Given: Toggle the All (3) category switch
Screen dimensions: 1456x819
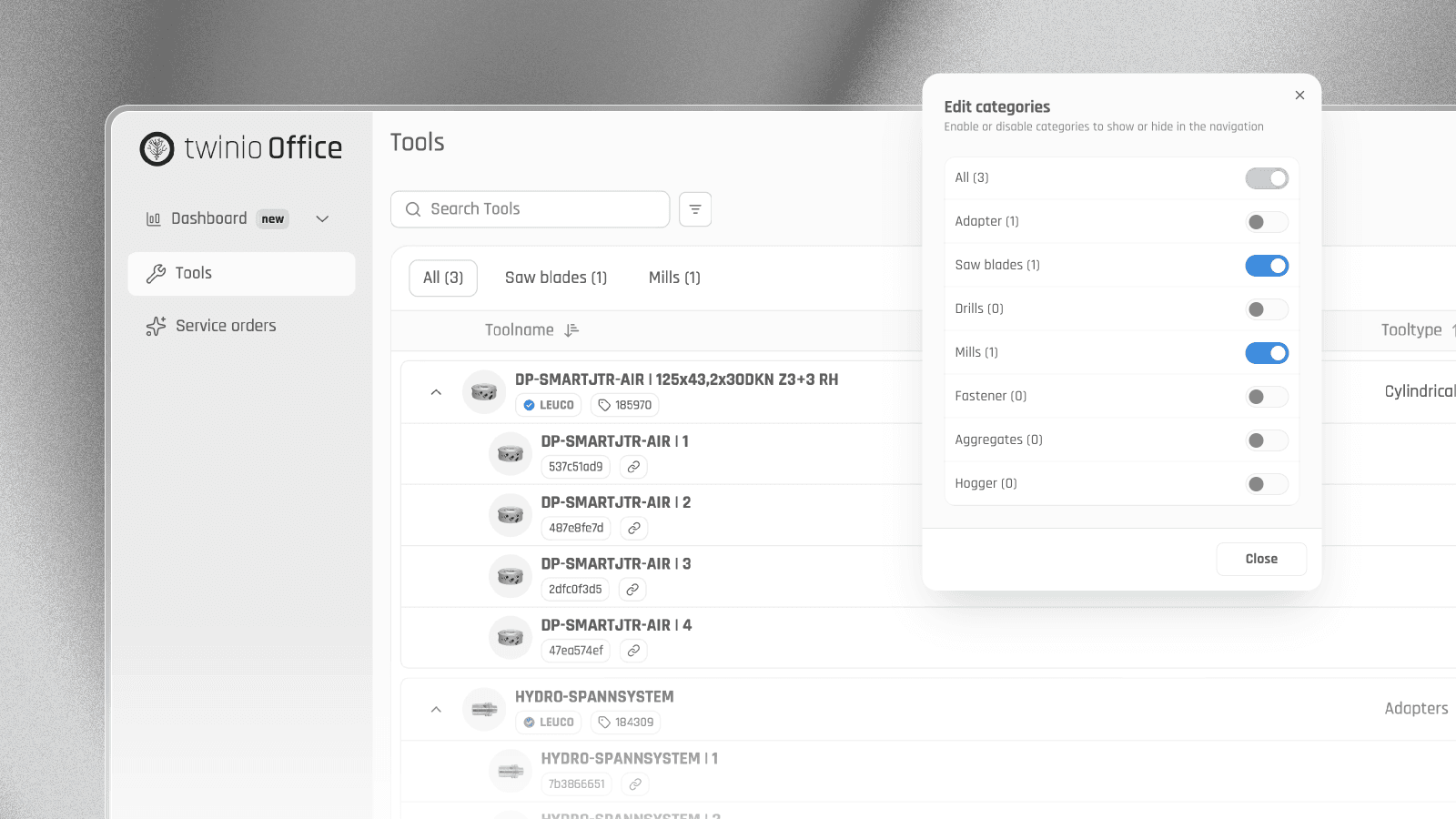Looking at the screenshot, I should pos(1267,178).
